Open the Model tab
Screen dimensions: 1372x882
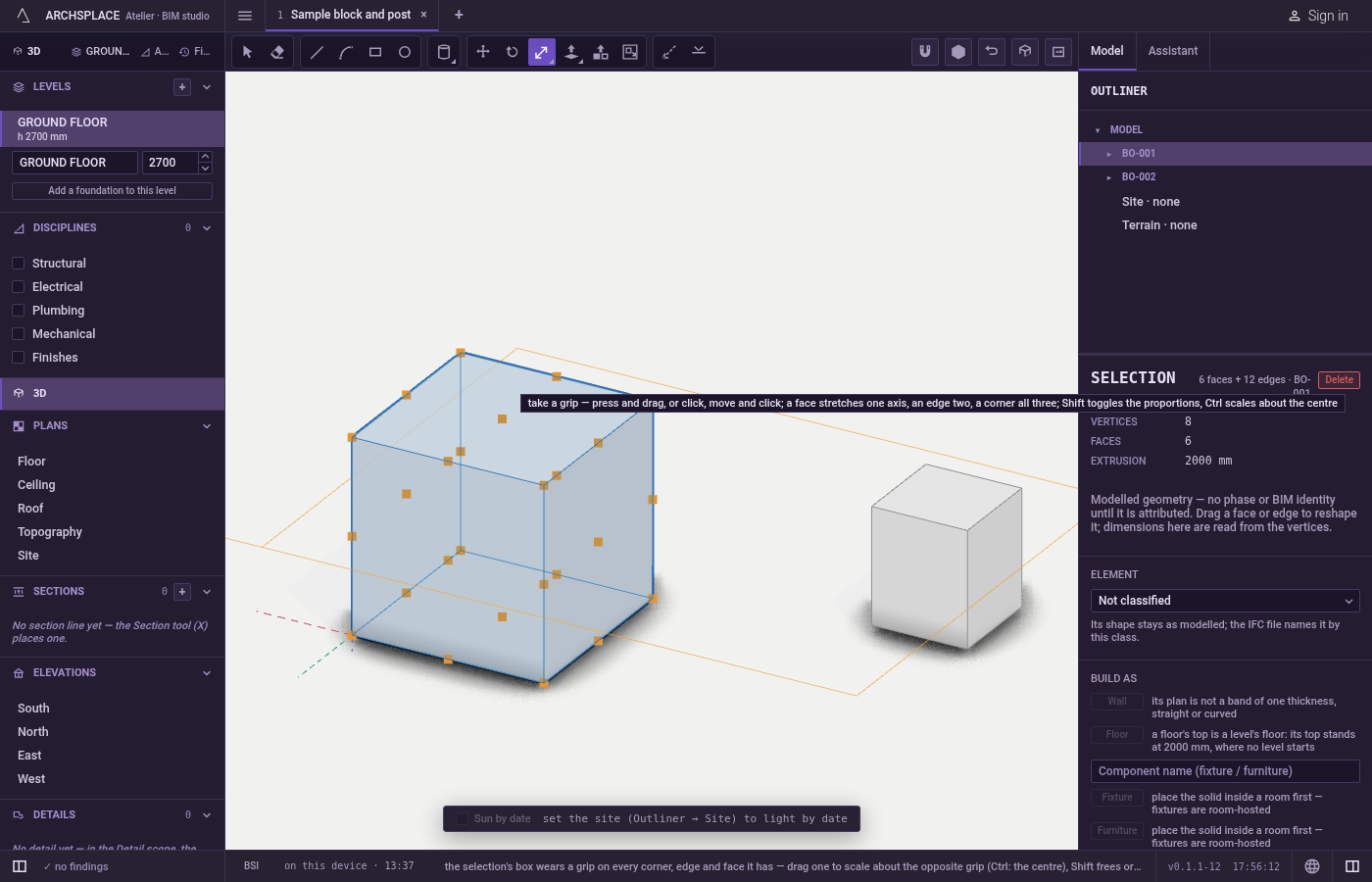(1107, 51)
